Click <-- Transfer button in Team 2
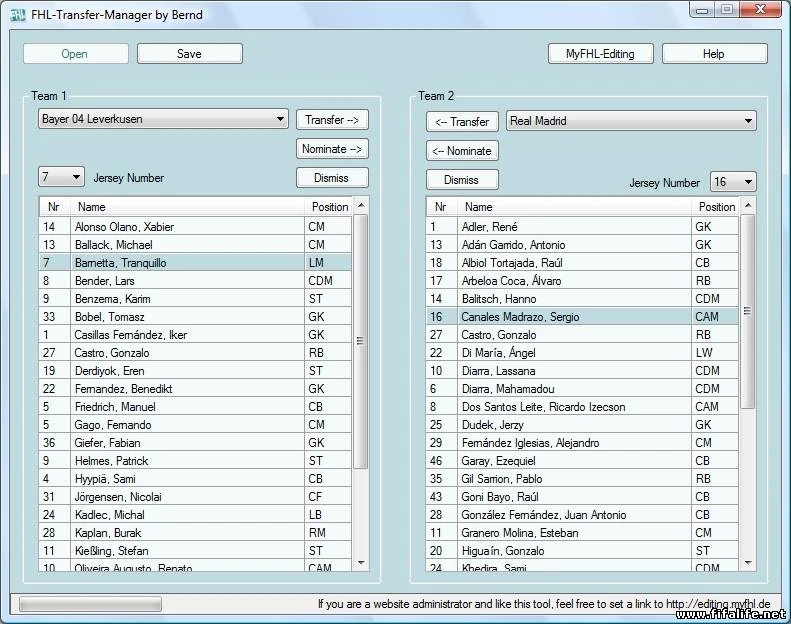The width and height of the screenshot is (791, 624). (463, 122)
